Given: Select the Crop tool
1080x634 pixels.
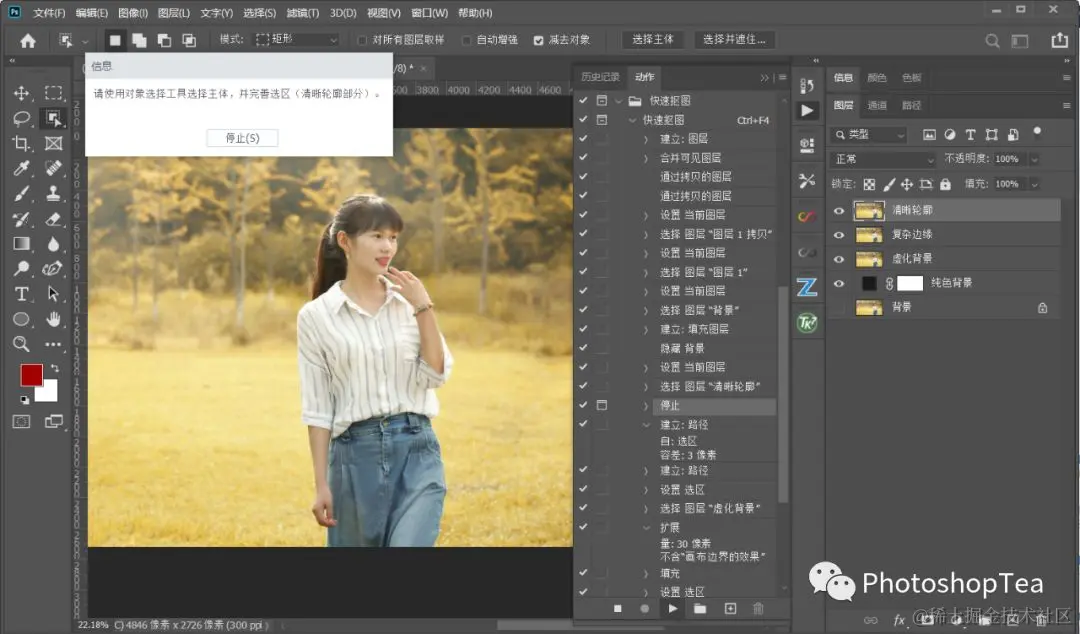Looking at the screenshot, I should point(21,143).
